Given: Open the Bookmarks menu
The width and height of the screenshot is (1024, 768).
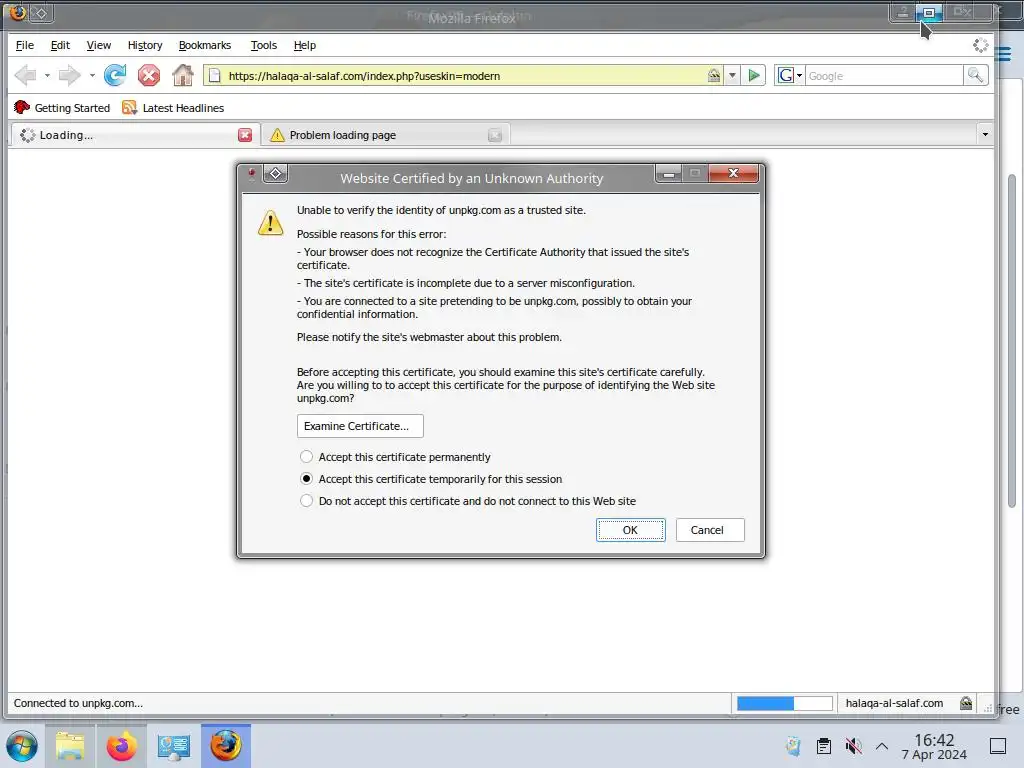Looking at the screenshot, I should [x=205, y=45].
